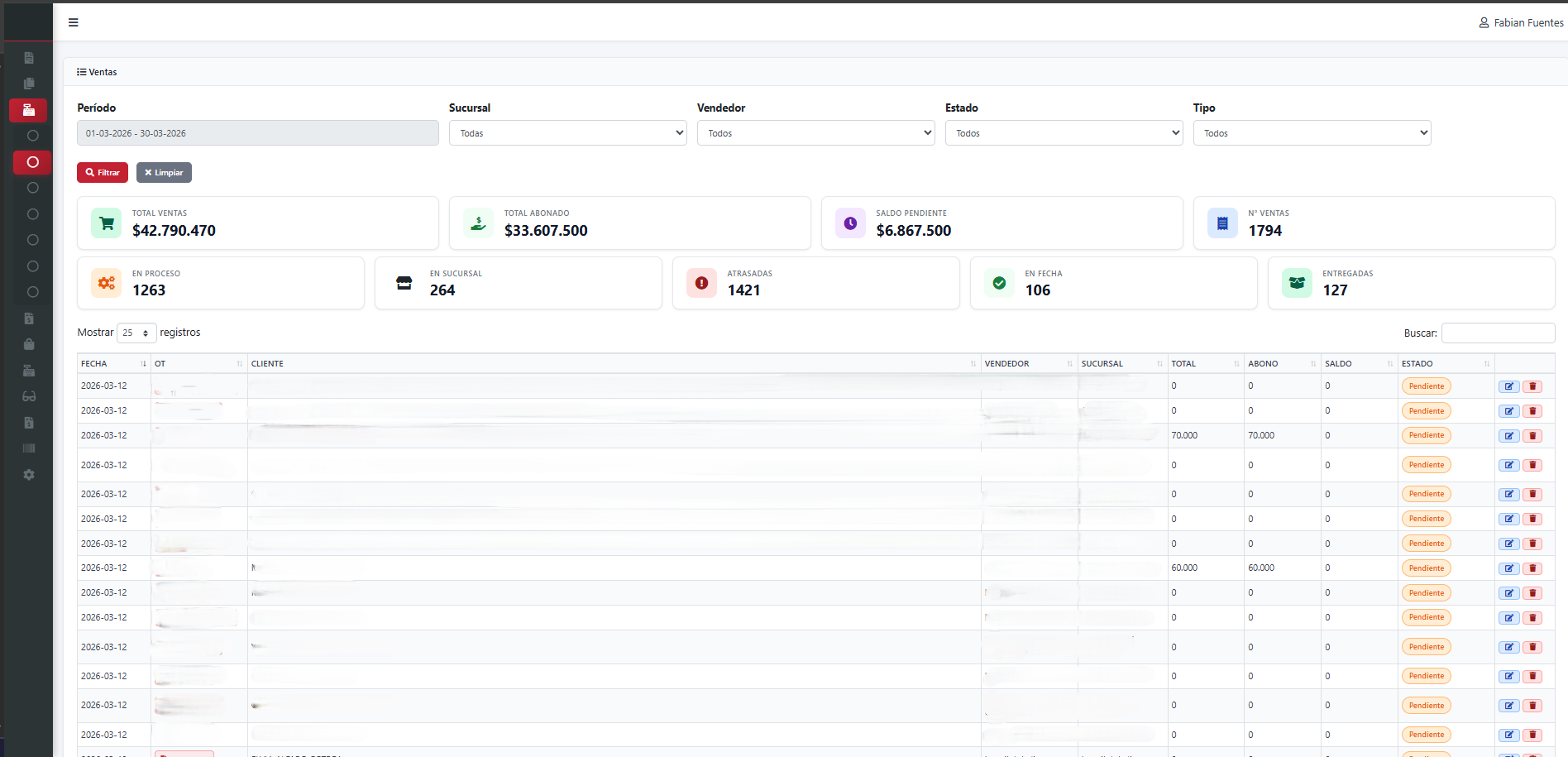
Task: Select the last hollow circle item in the sidebar
Action: pyautogui.click(x=32, y=291)
